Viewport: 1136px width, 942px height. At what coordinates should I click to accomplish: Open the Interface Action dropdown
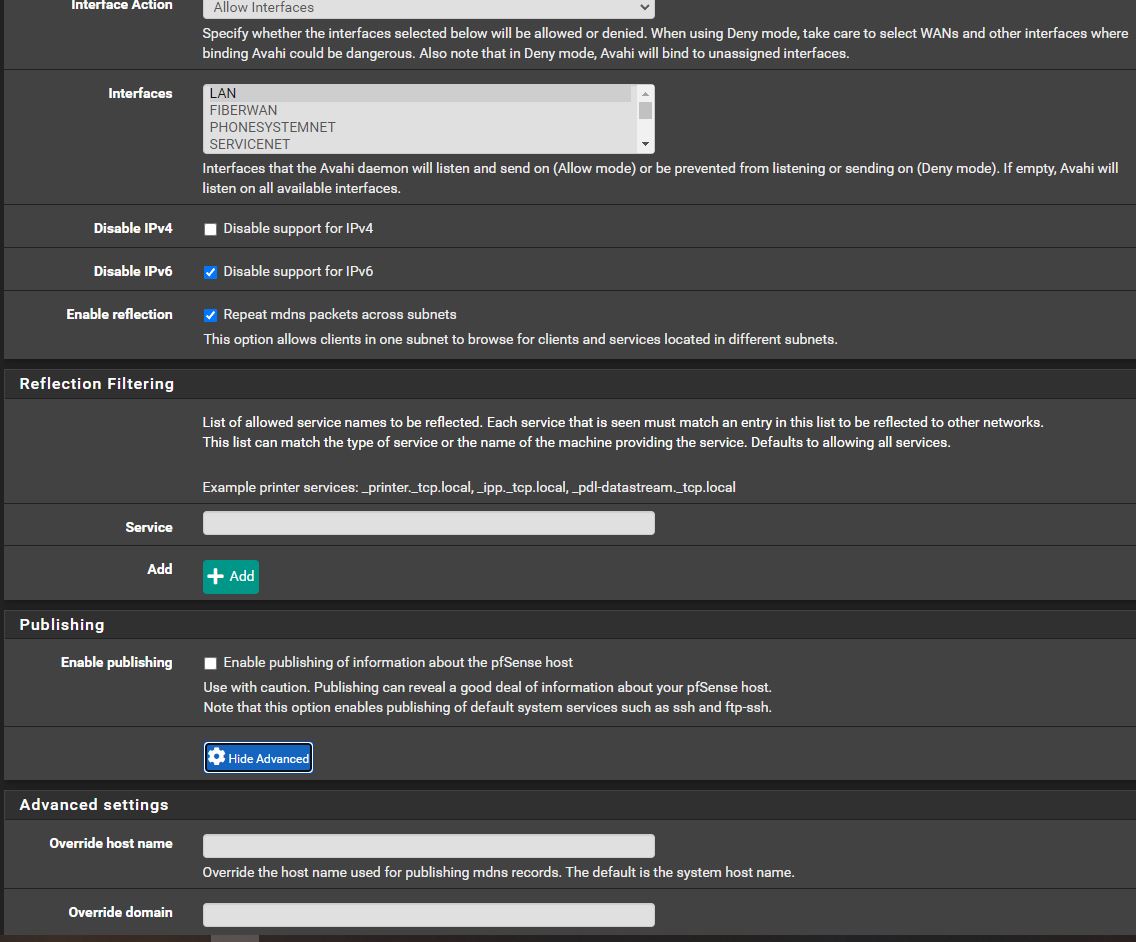click(428, 8)
